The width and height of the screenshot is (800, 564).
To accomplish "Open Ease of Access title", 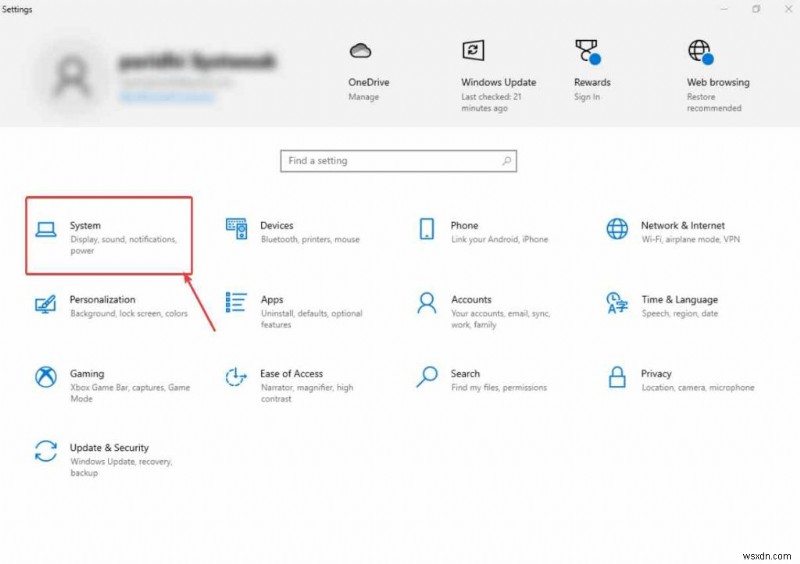I will pyautogui.click(x=291, y=374).
